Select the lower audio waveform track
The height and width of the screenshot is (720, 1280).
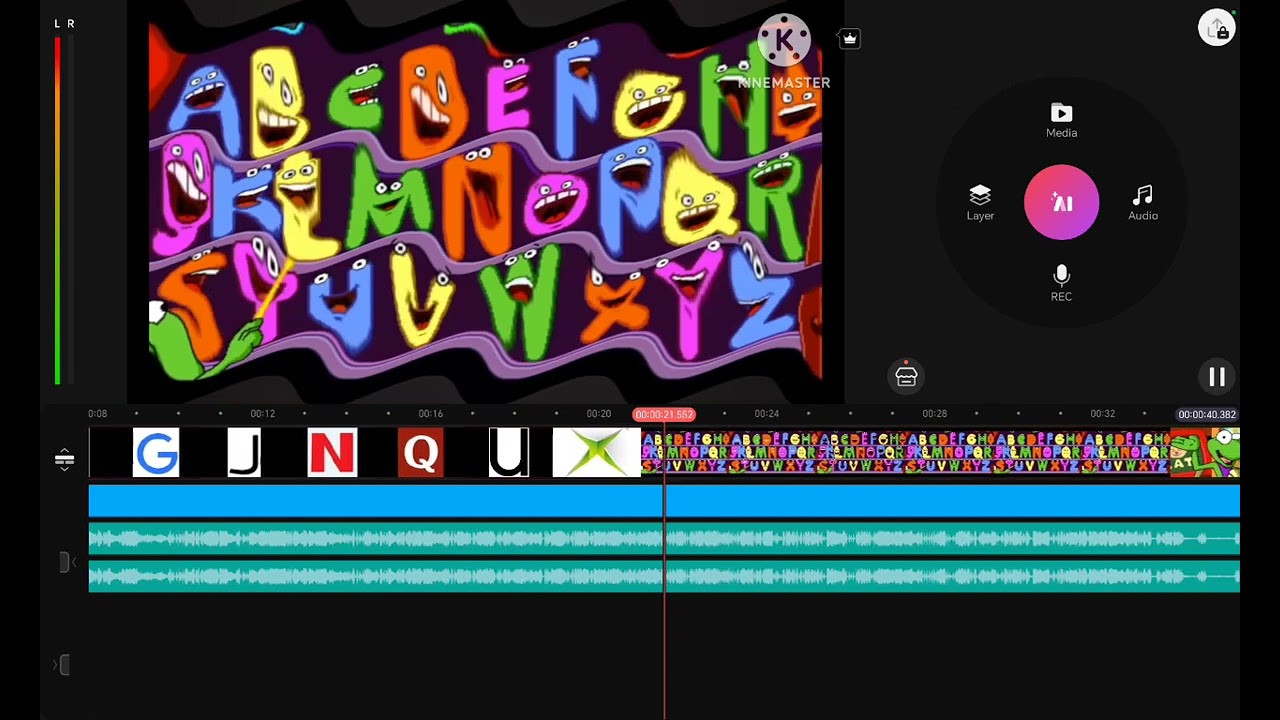[664, 576]
